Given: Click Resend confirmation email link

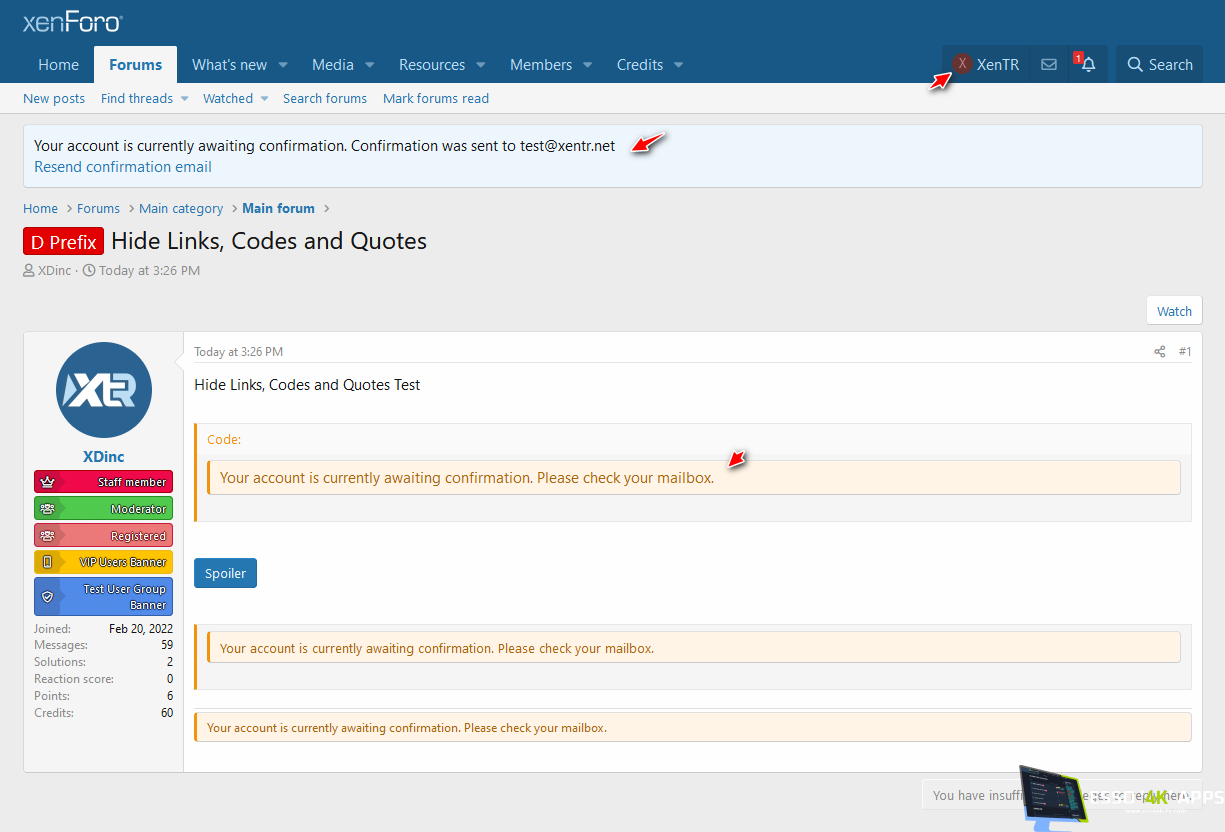Looking at the screenshot, I should point(123,167).
